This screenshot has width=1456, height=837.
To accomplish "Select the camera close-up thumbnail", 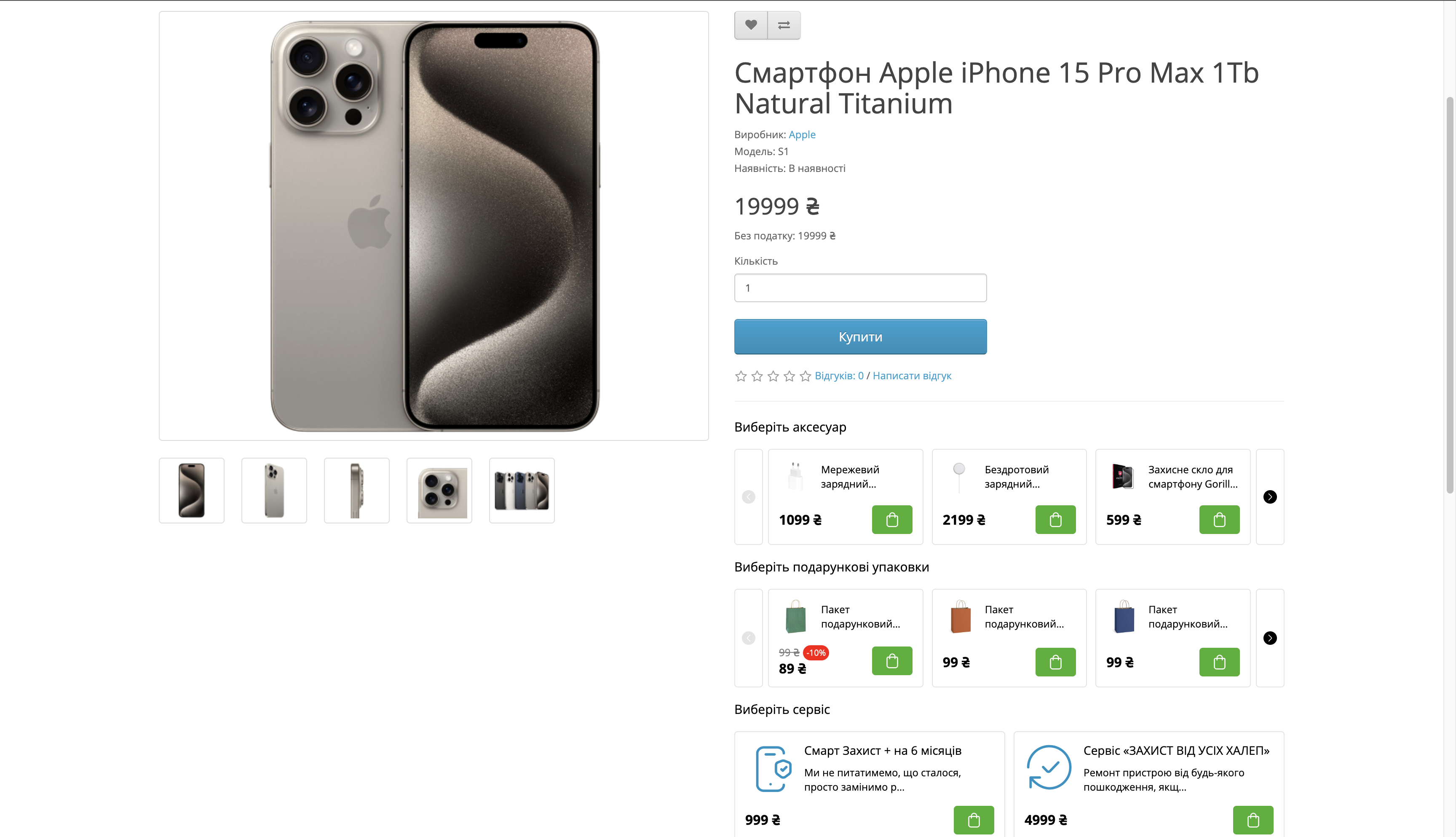I will 439,491.
